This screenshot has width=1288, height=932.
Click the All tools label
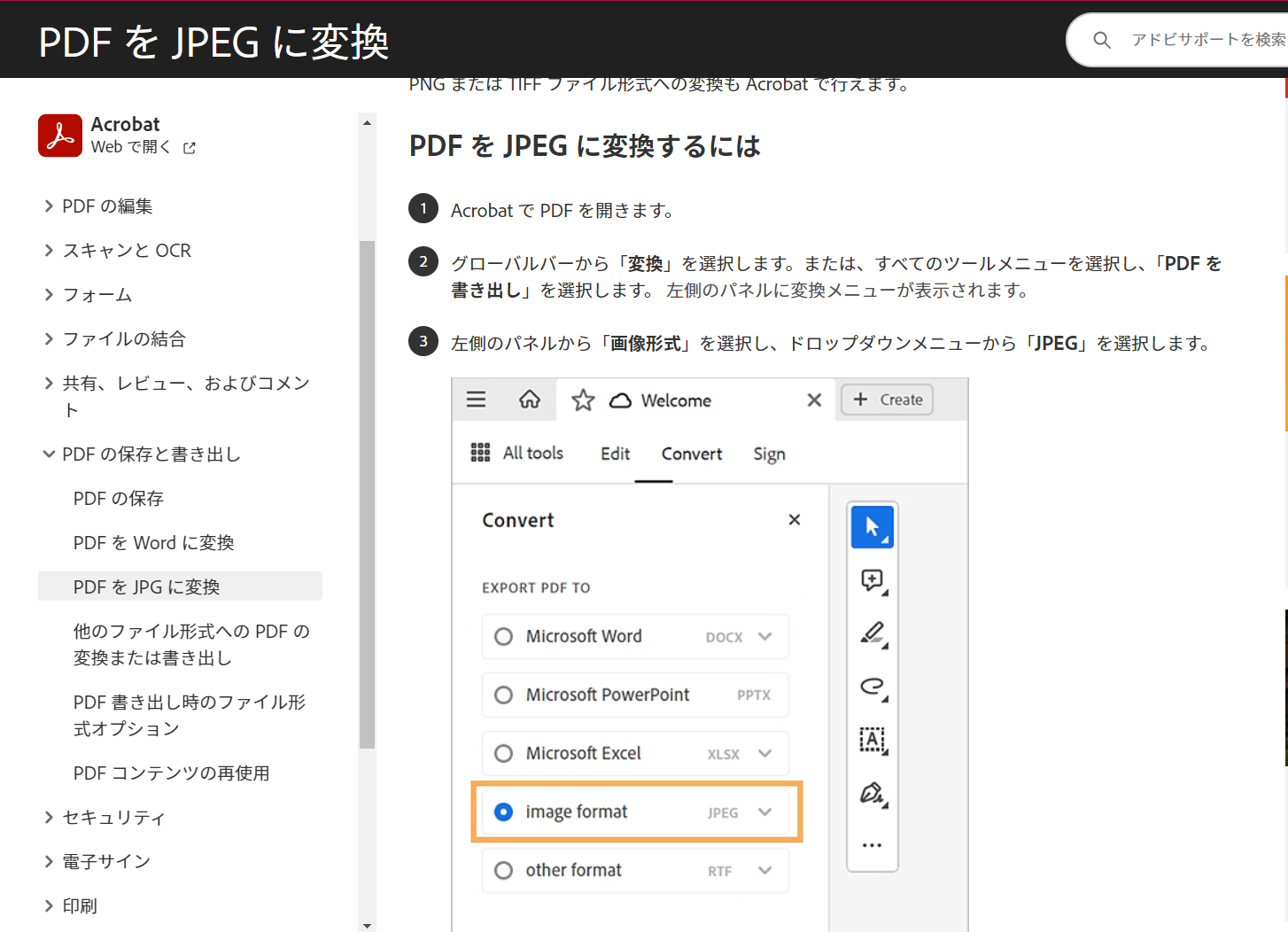533,453
